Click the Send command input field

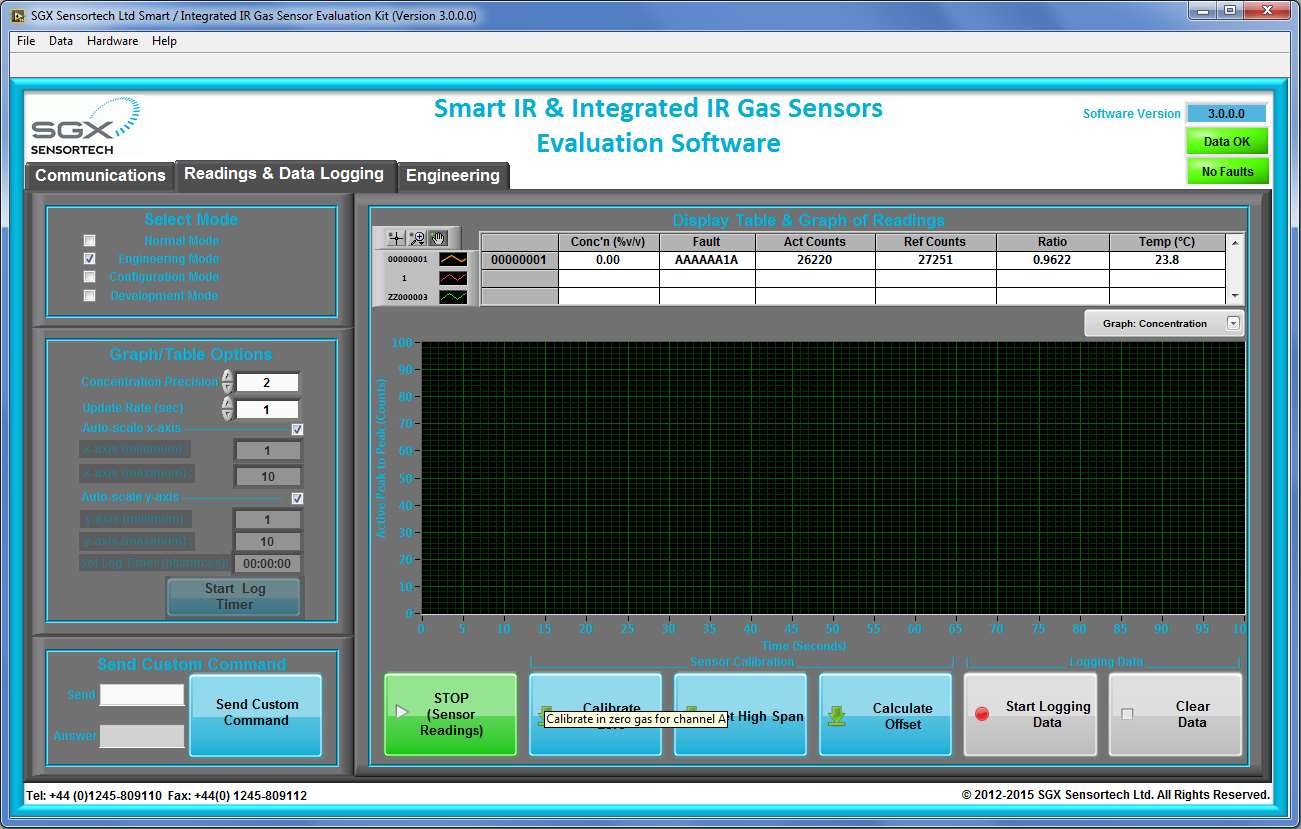tap(142, 695)
